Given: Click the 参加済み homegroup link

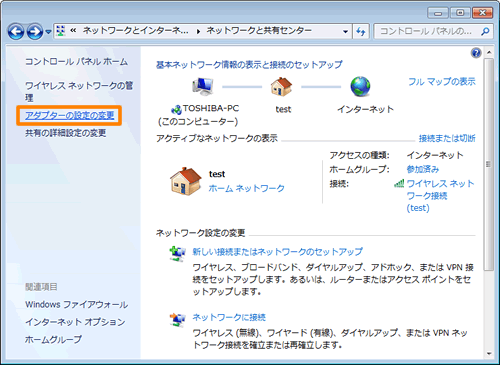Looking at the screenshot, I should coord(423,169).
